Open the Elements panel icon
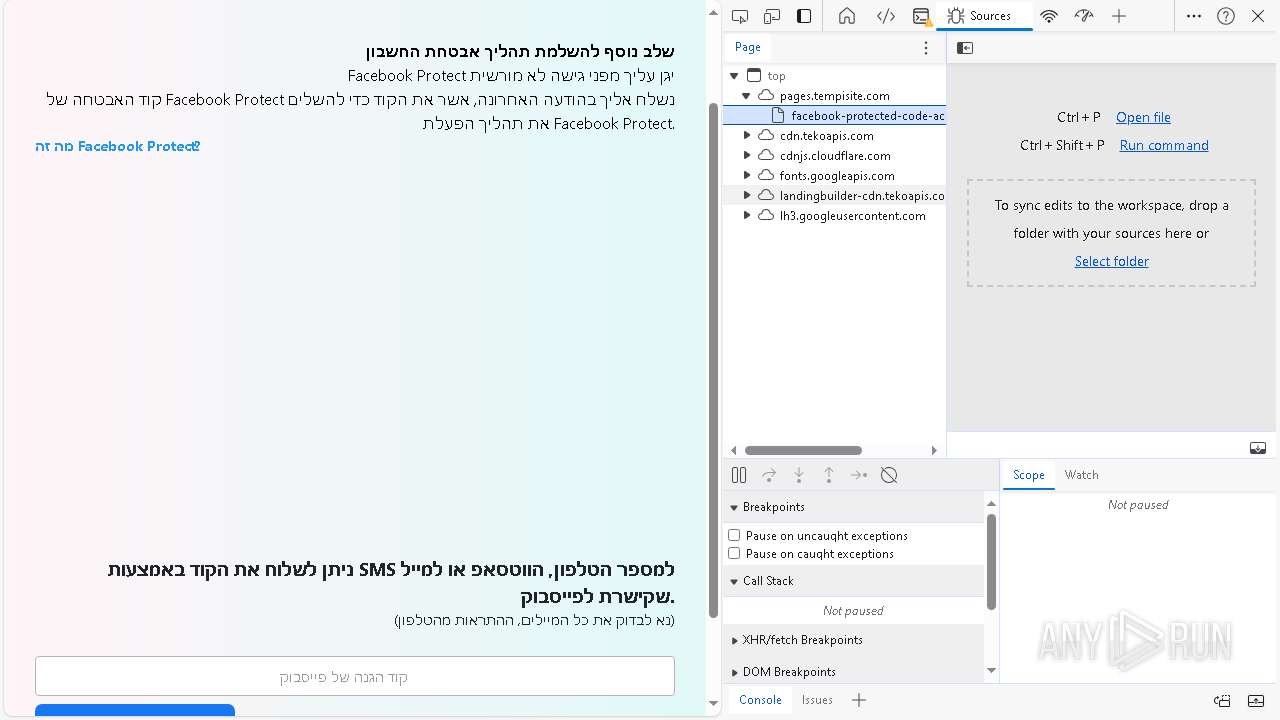Screen dimensions: 1280x720 coord(885,16)
